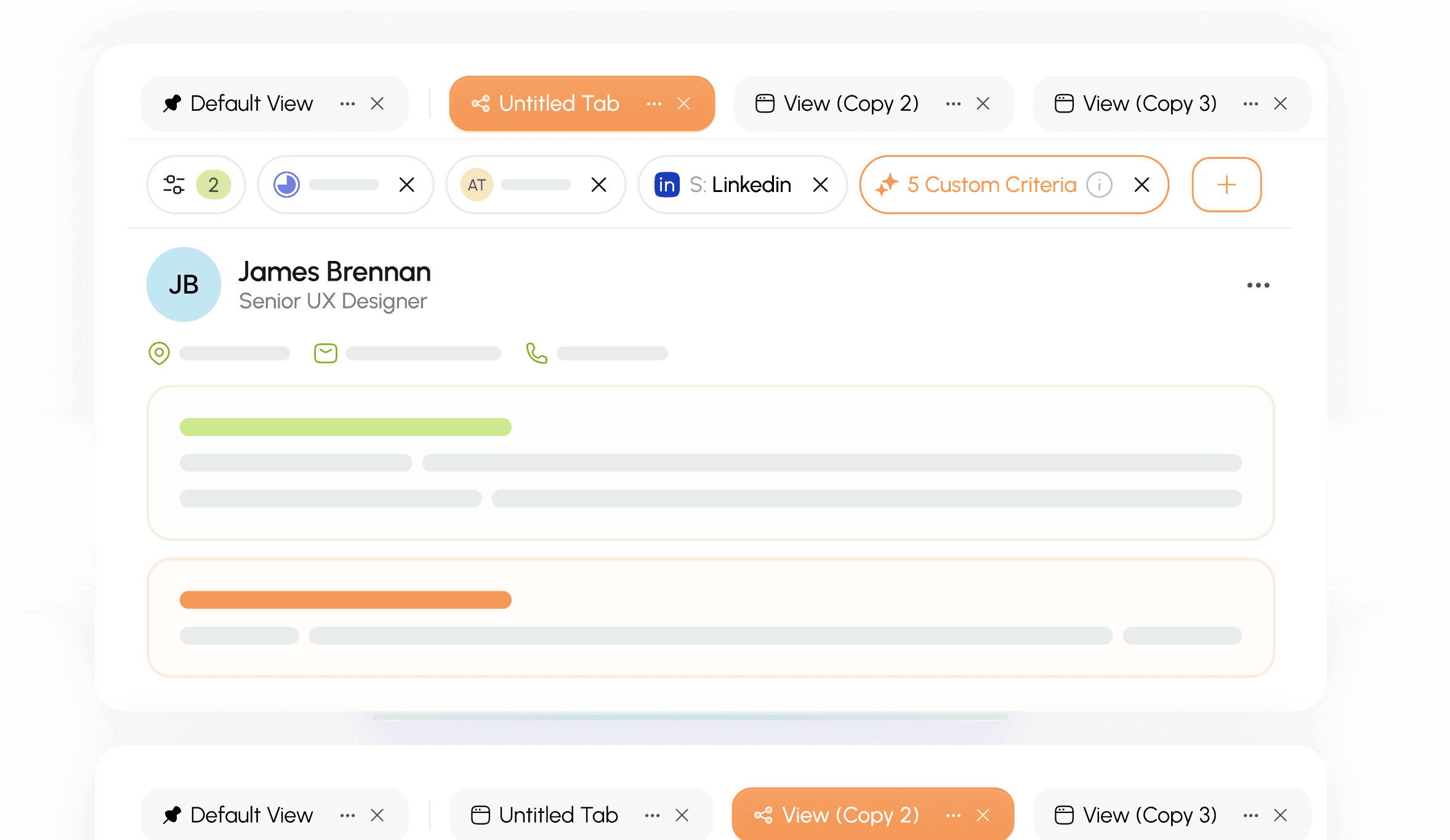Click the JB avatar circle

[183, 284]
